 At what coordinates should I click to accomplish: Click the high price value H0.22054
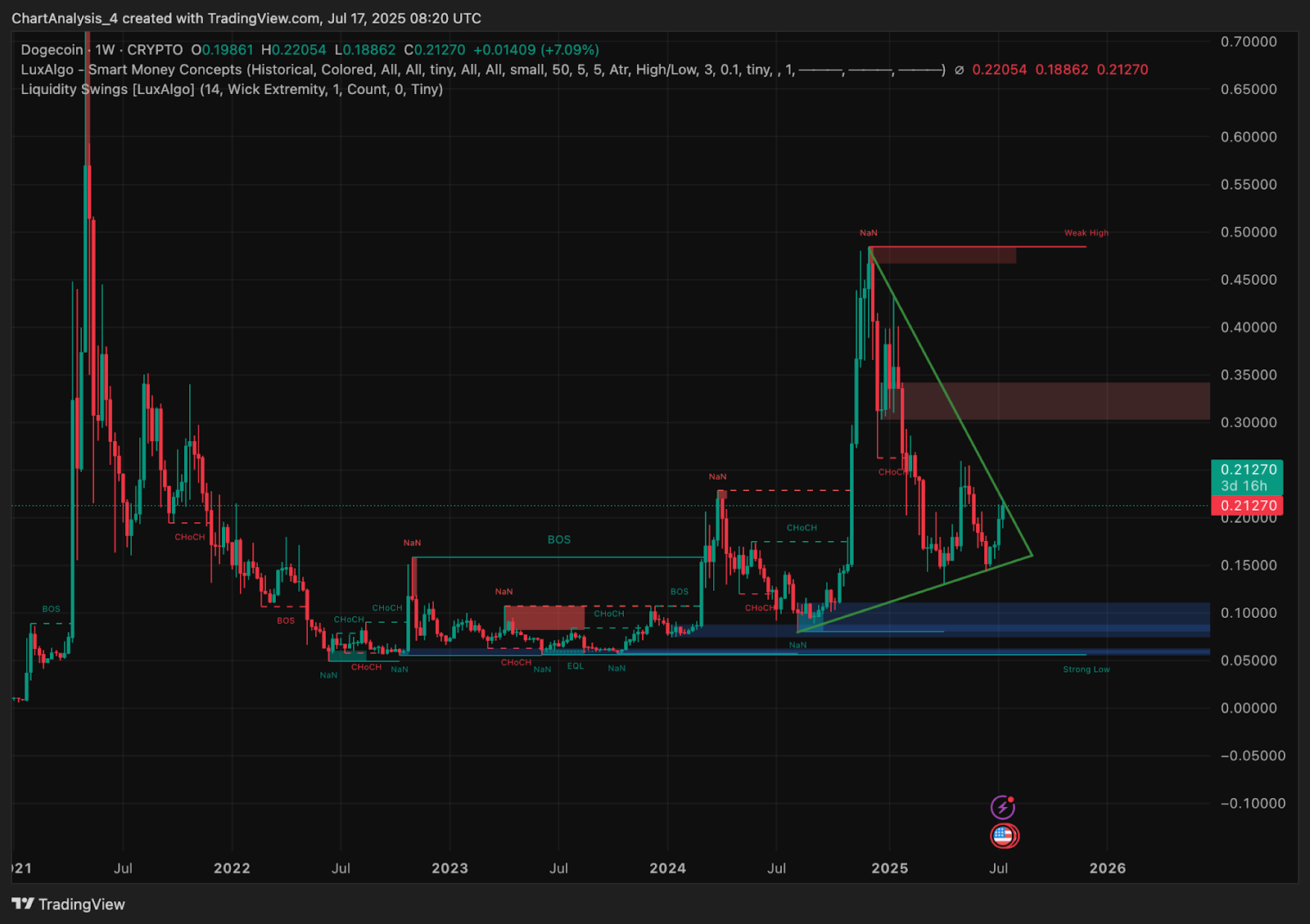point(293,50)
